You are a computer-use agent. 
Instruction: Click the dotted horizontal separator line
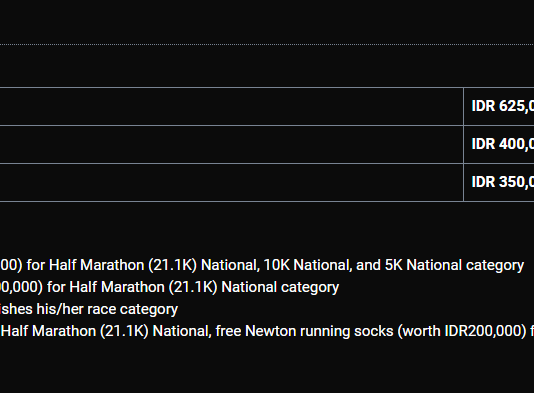tap(267, 44)
